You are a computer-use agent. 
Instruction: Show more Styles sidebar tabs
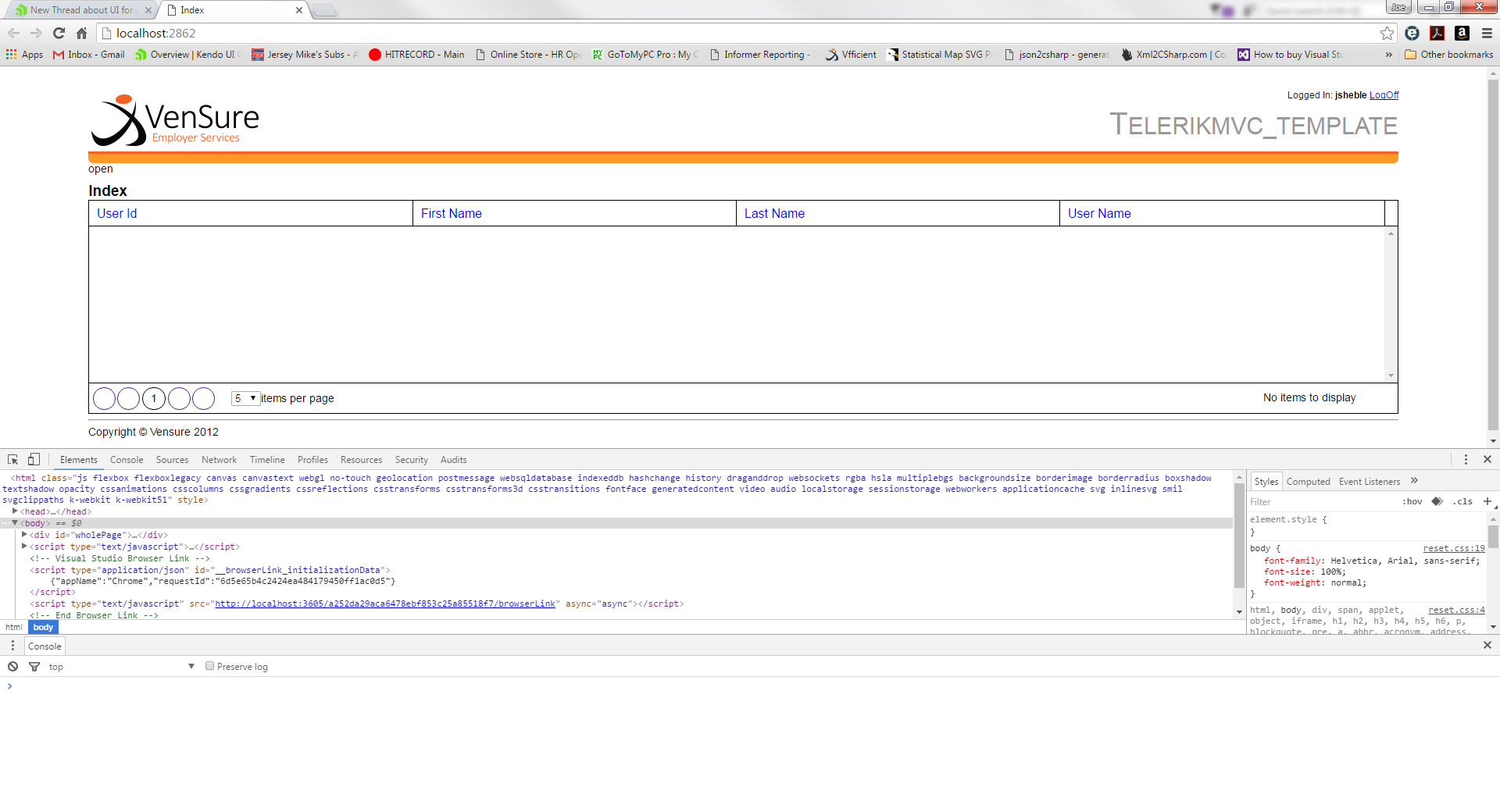coord(1414,481)
